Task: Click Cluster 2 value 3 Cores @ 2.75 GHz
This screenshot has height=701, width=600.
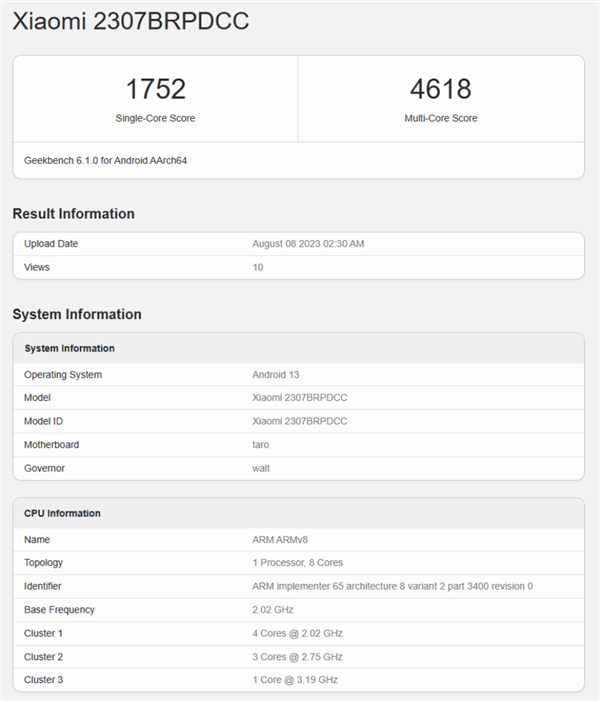Action: point(297,657)
